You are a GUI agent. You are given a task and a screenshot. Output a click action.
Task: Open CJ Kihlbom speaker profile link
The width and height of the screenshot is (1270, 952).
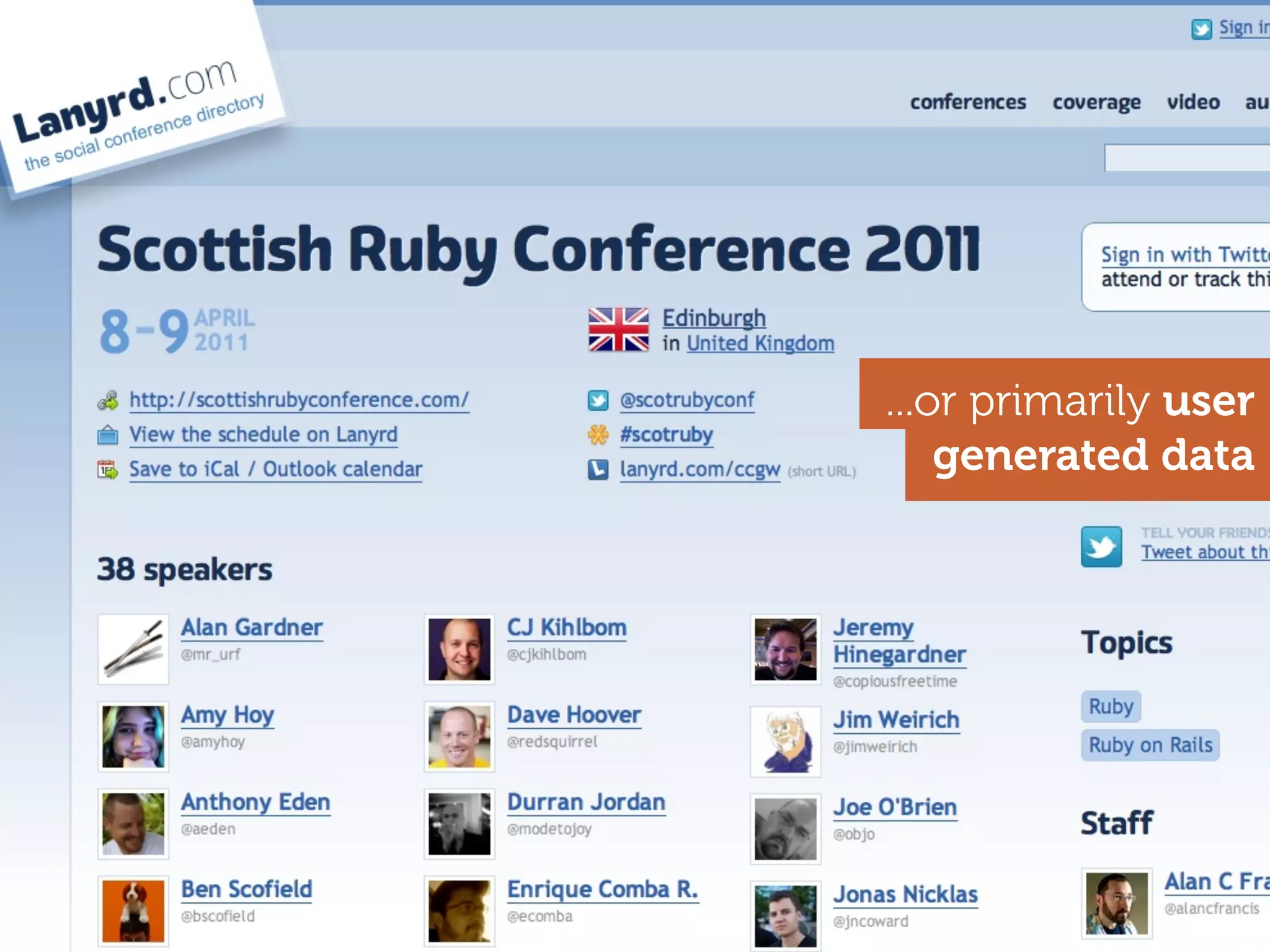[x=567, y=628]
